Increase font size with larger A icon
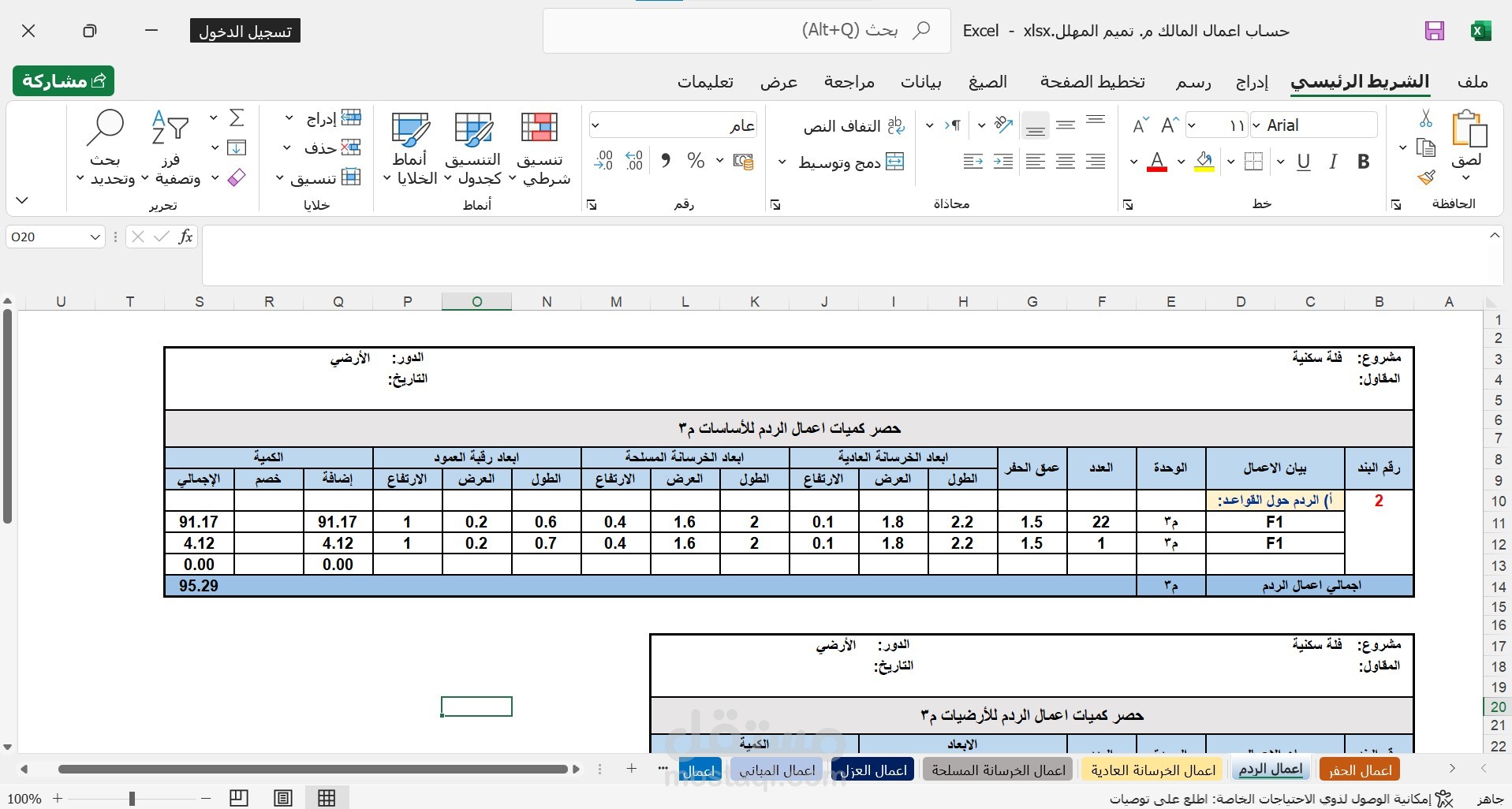Screen dimensions: 1512x809 [1170, 125]
